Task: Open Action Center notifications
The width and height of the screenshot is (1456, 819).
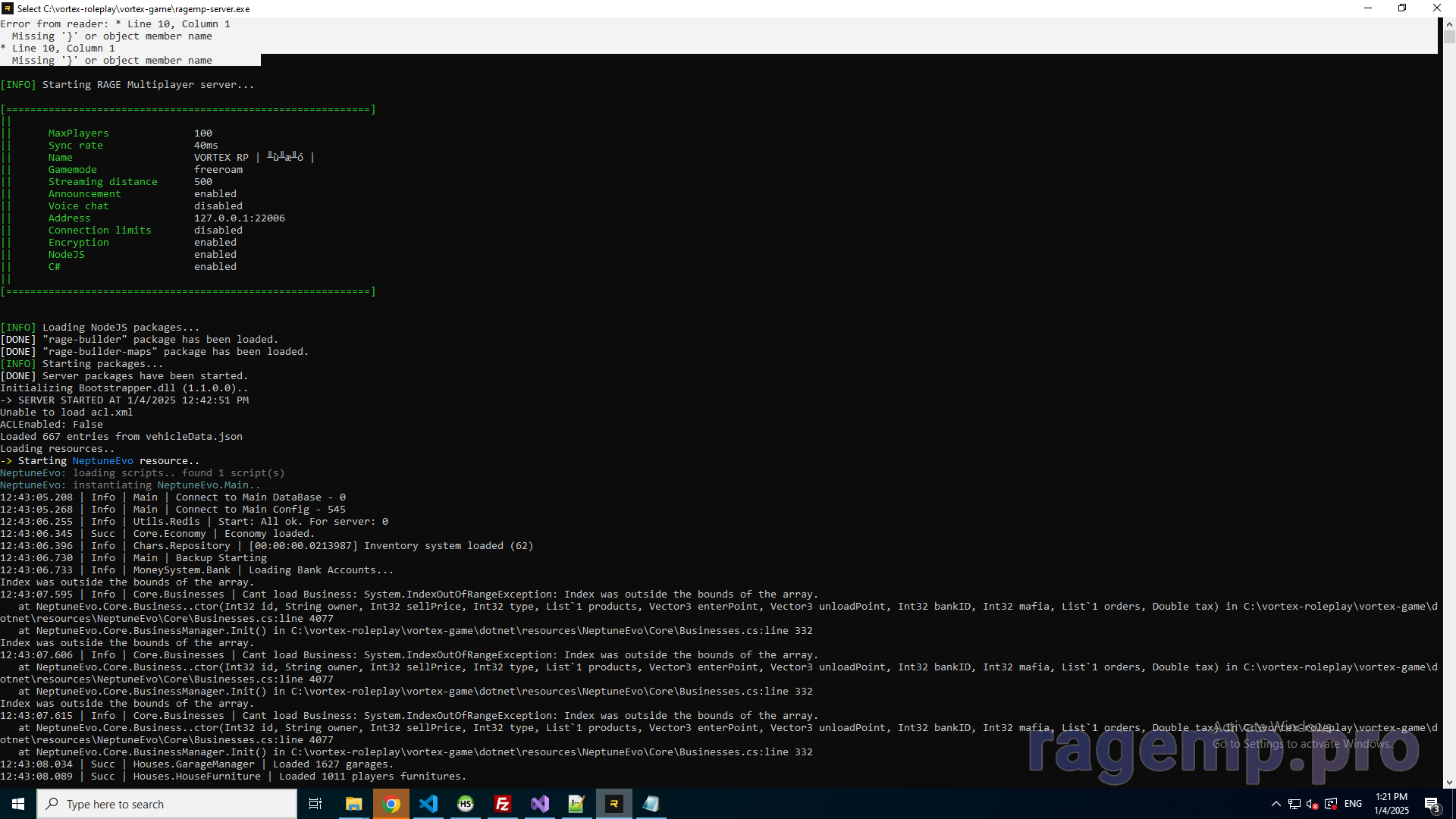Action: coord(1432,804)
